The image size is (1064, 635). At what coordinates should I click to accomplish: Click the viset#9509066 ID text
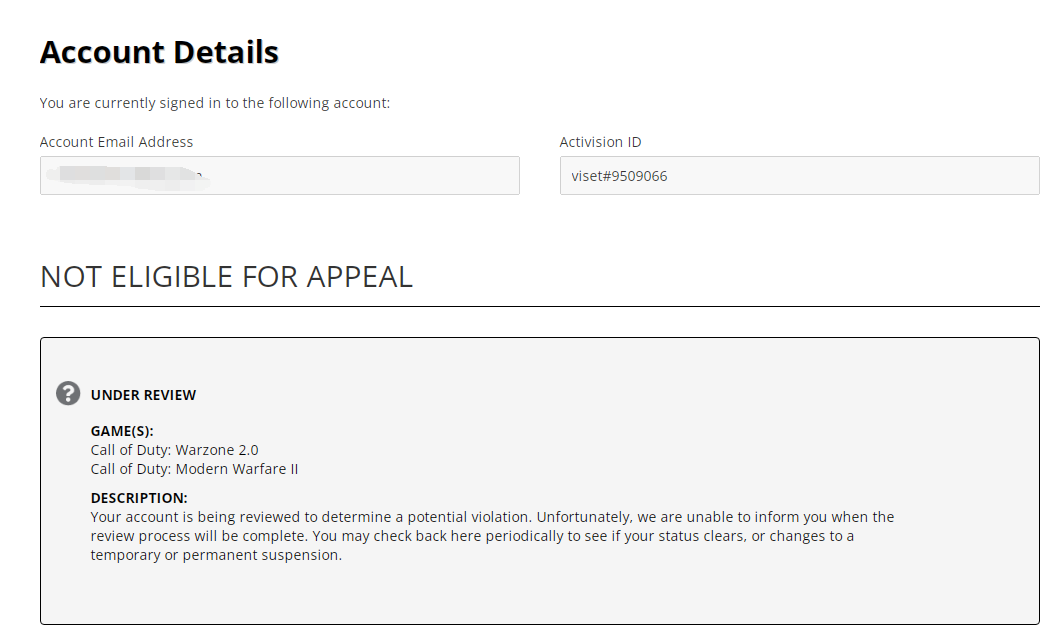(x=619, y=176)
